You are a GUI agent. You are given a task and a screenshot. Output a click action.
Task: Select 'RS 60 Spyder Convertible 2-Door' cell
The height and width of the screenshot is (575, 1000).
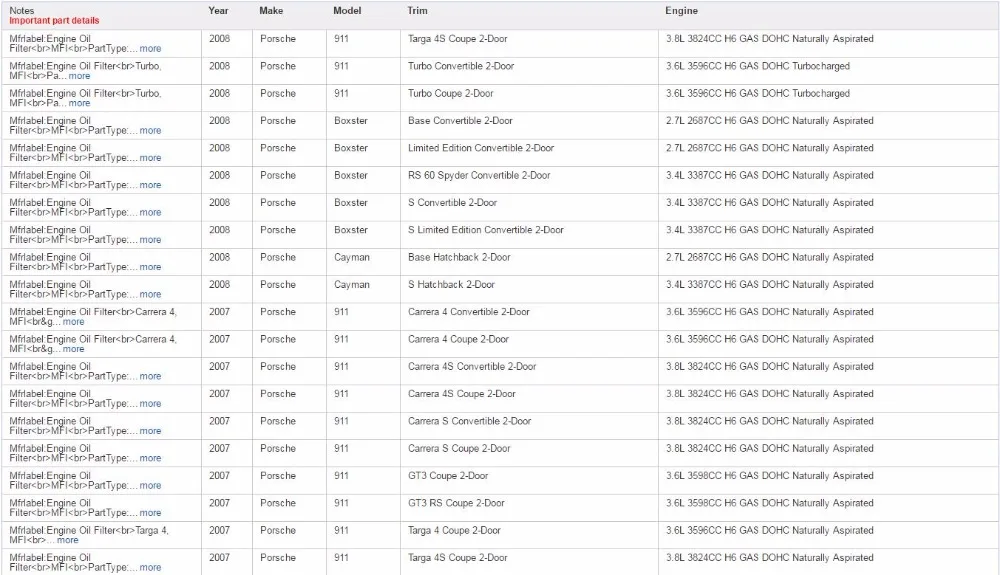[479, 176]
